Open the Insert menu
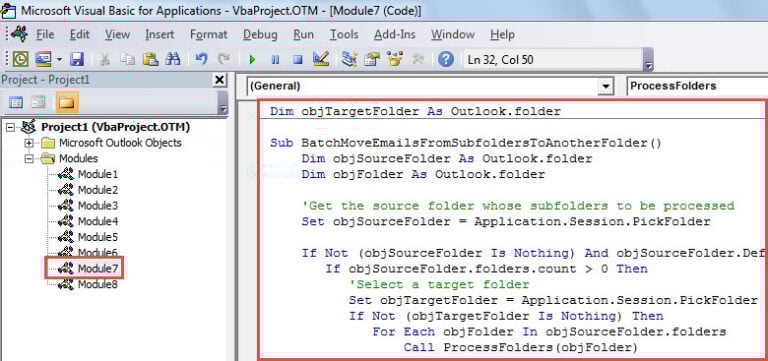Screen dimensions: 768x361 [160, 34]
